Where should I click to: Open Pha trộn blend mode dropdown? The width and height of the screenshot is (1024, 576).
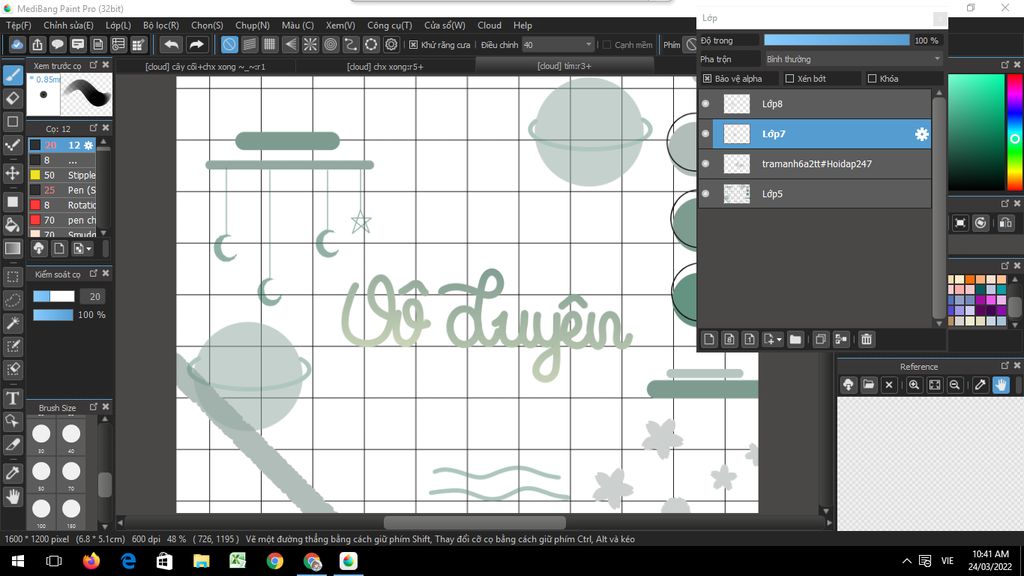(853, 59)
